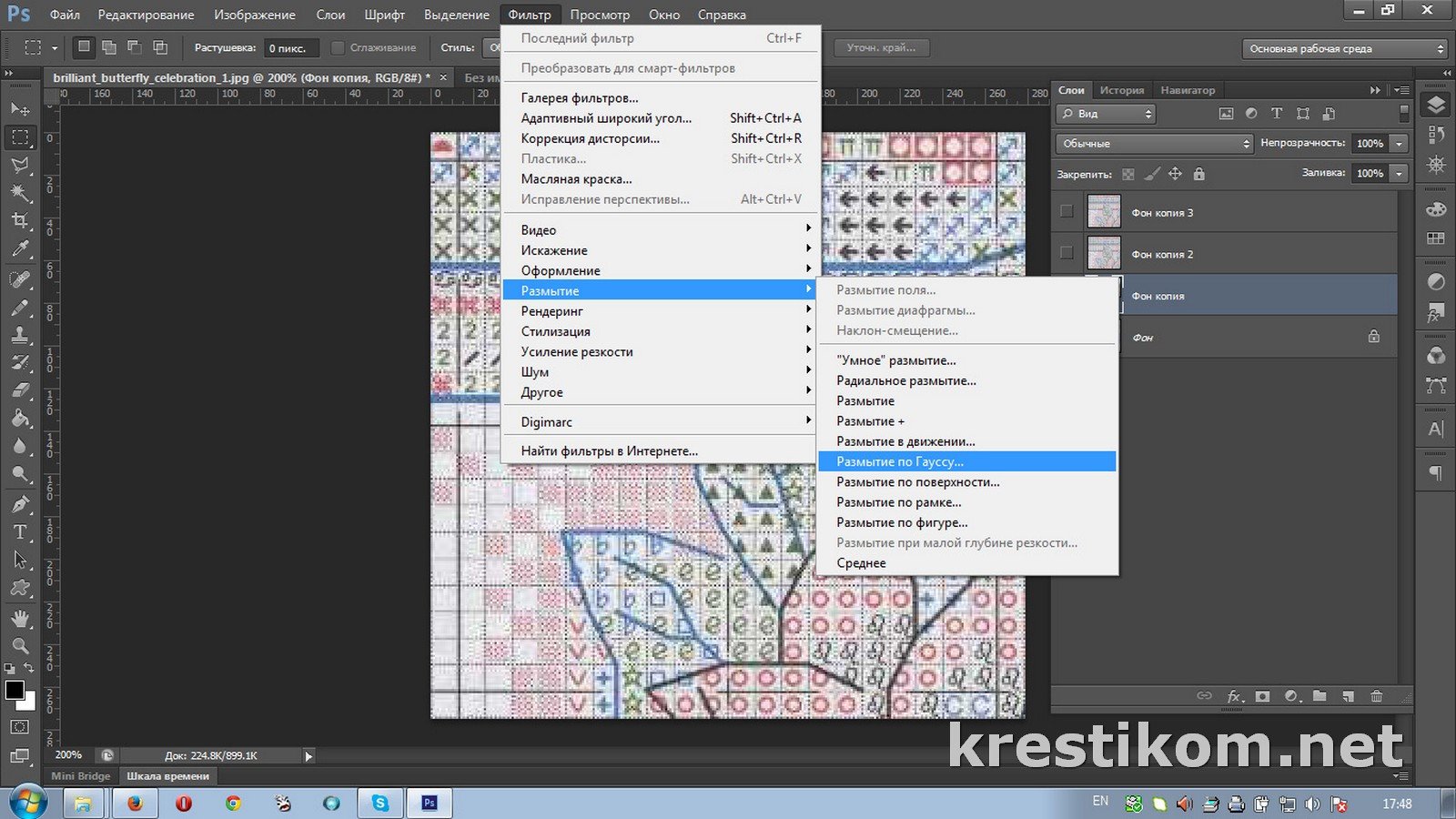Image resolution: width=1456 pixels, height=819 pixels.
Task: Select the Move tool
Action: 20,109
